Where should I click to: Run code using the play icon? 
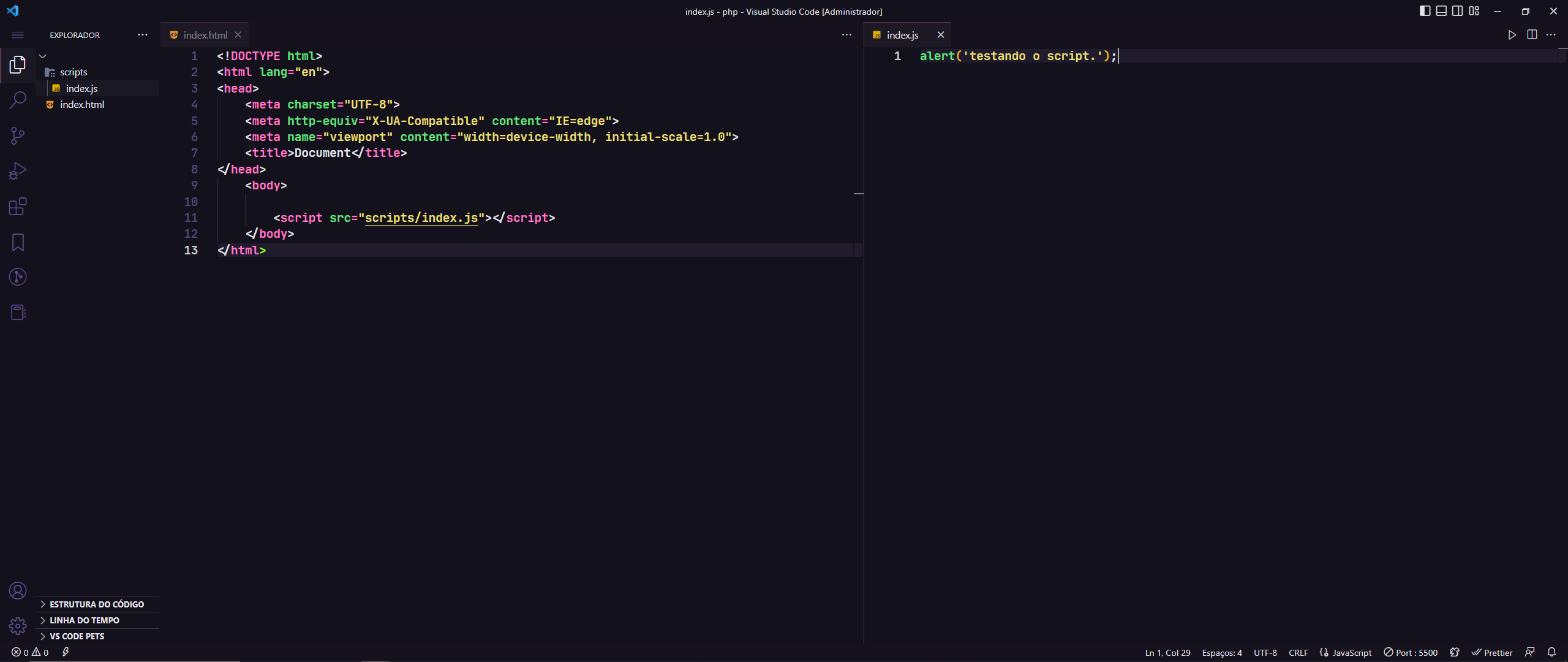(x=1512, y=35)
